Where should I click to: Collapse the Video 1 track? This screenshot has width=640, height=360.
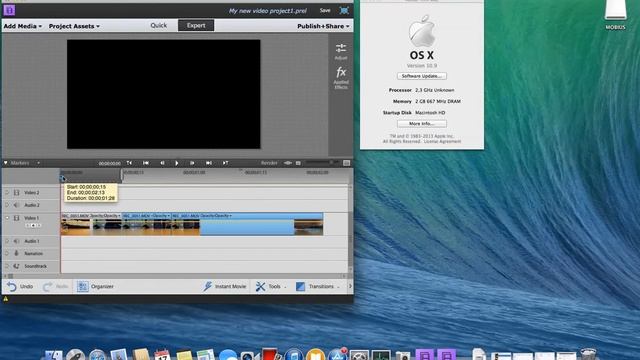click(7, 218)
